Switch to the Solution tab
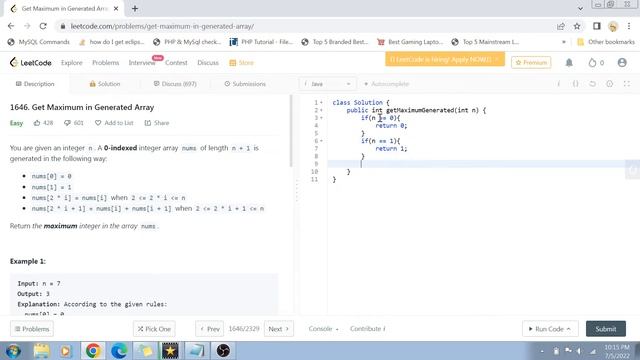 [104, 84]
